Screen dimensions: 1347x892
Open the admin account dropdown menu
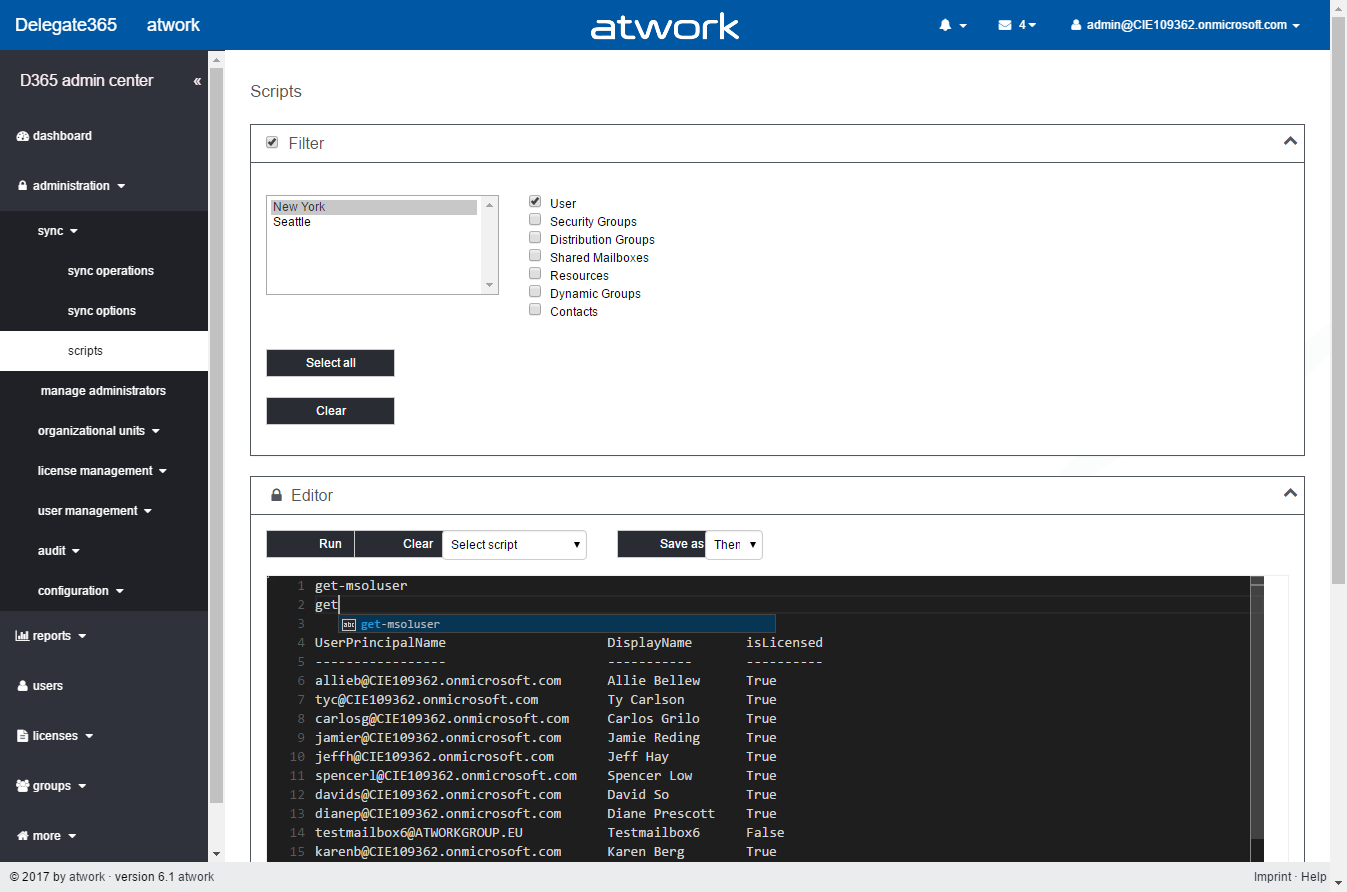pos(1185,25)
